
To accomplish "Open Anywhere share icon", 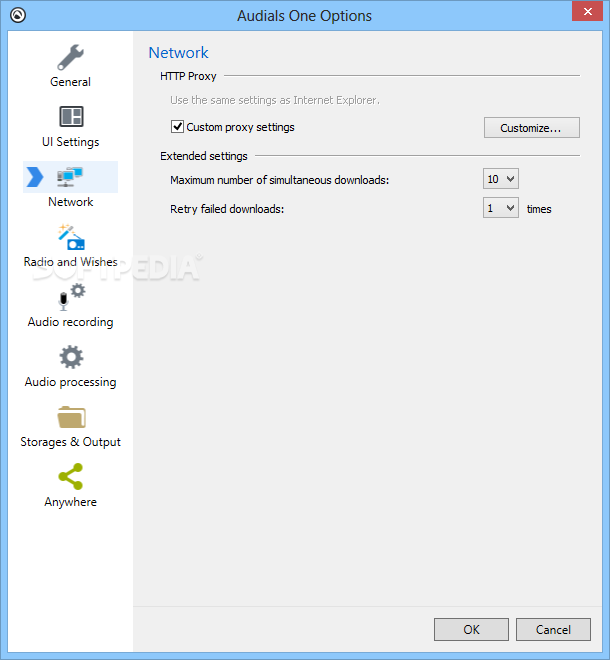I will coord(71,476).
